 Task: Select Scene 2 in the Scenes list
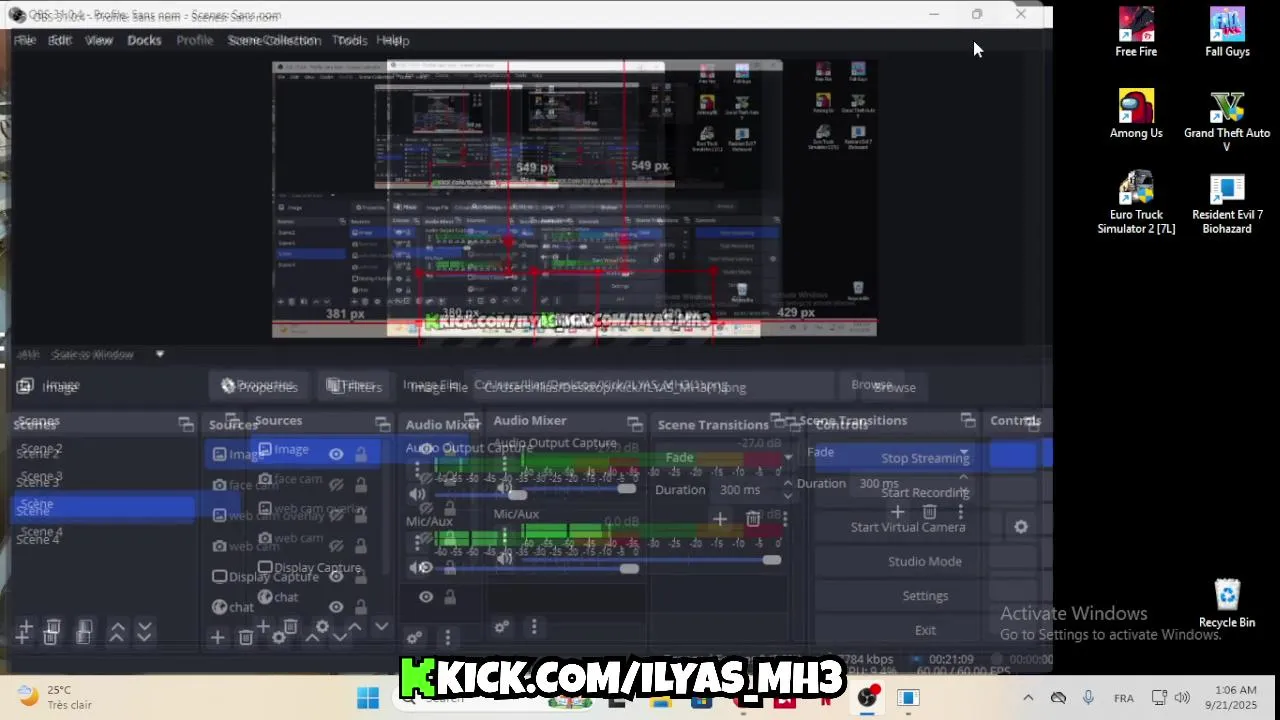40,451
